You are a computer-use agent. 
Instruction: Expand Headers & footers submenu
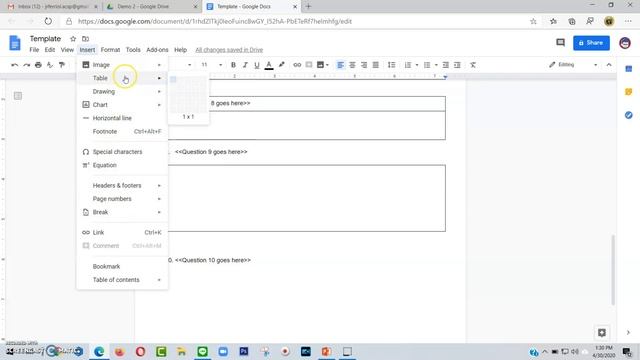click(x=122, y=185)
